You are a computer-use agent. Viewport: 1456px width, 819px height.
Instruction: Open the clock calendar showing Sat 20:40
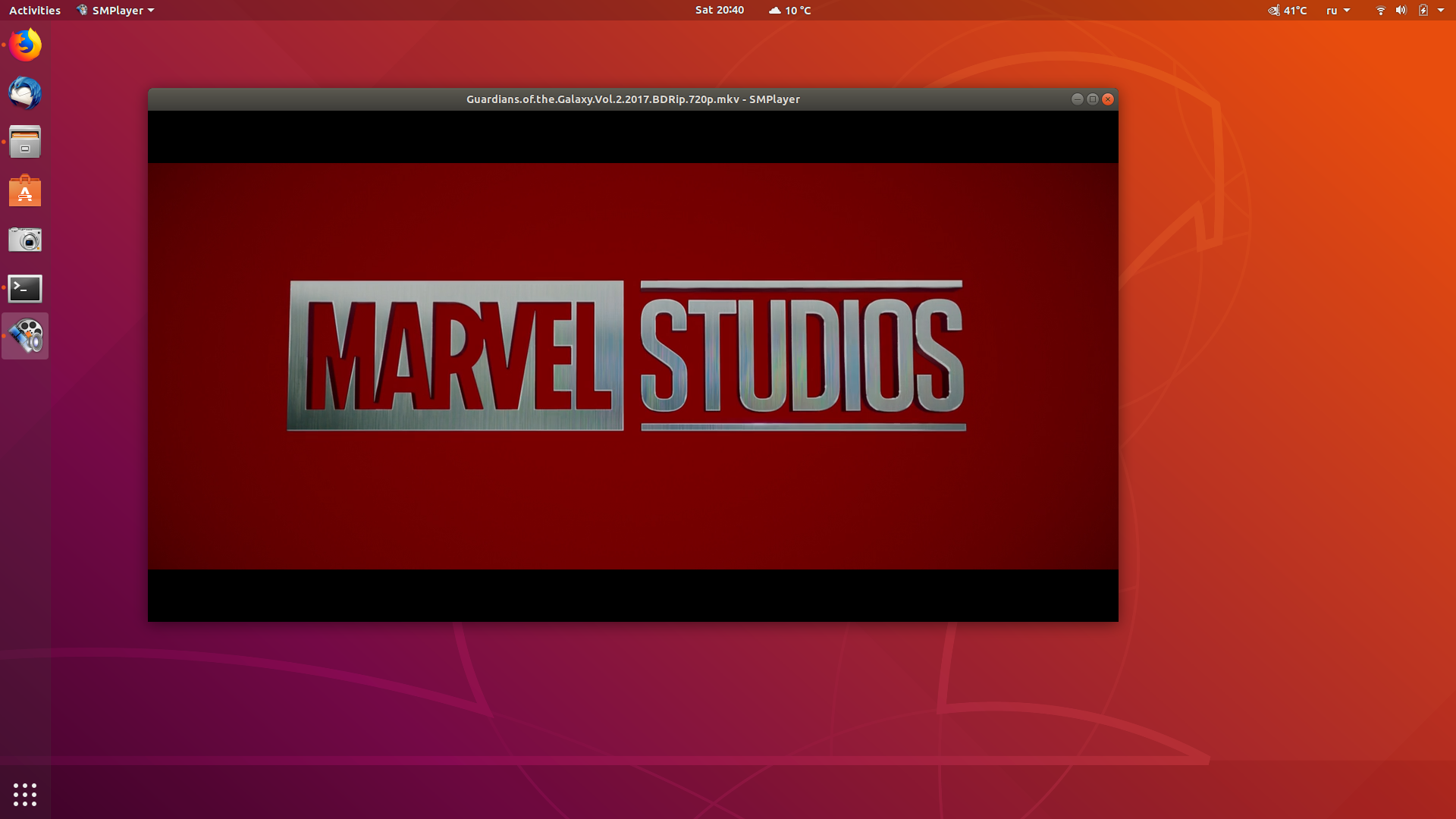720,10
